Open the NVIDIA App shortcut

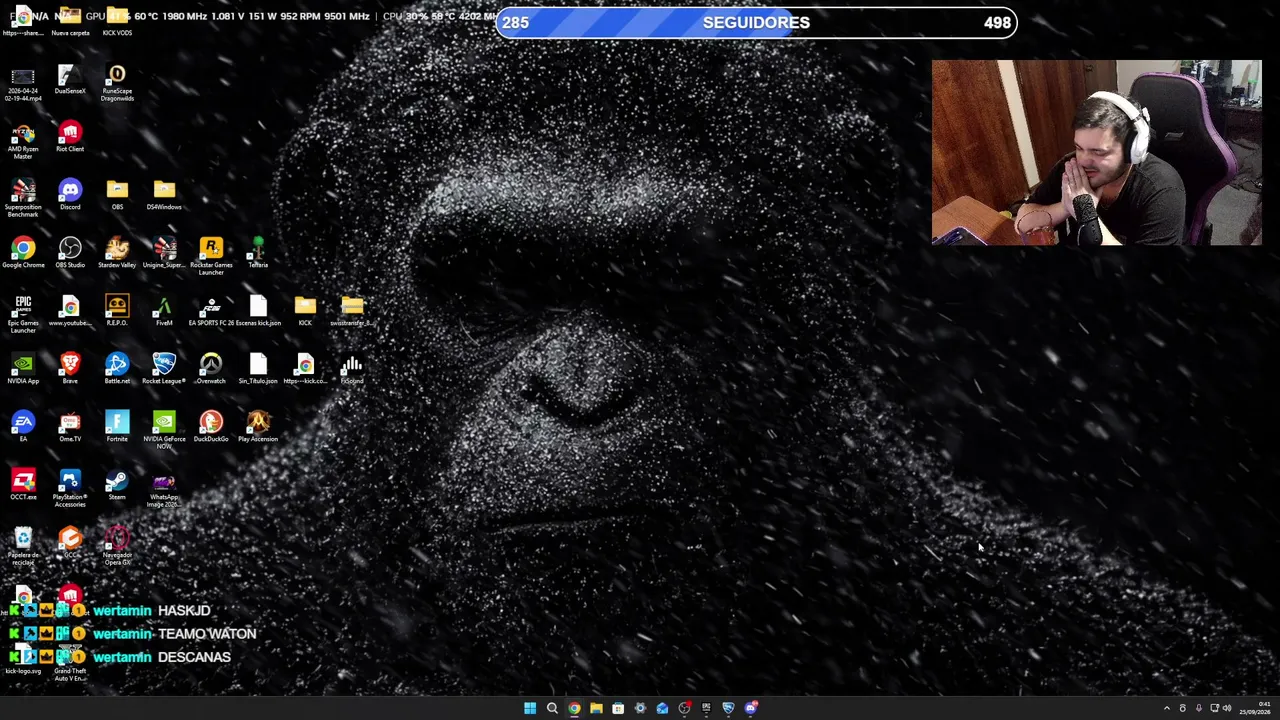click(x=23, y=368)
